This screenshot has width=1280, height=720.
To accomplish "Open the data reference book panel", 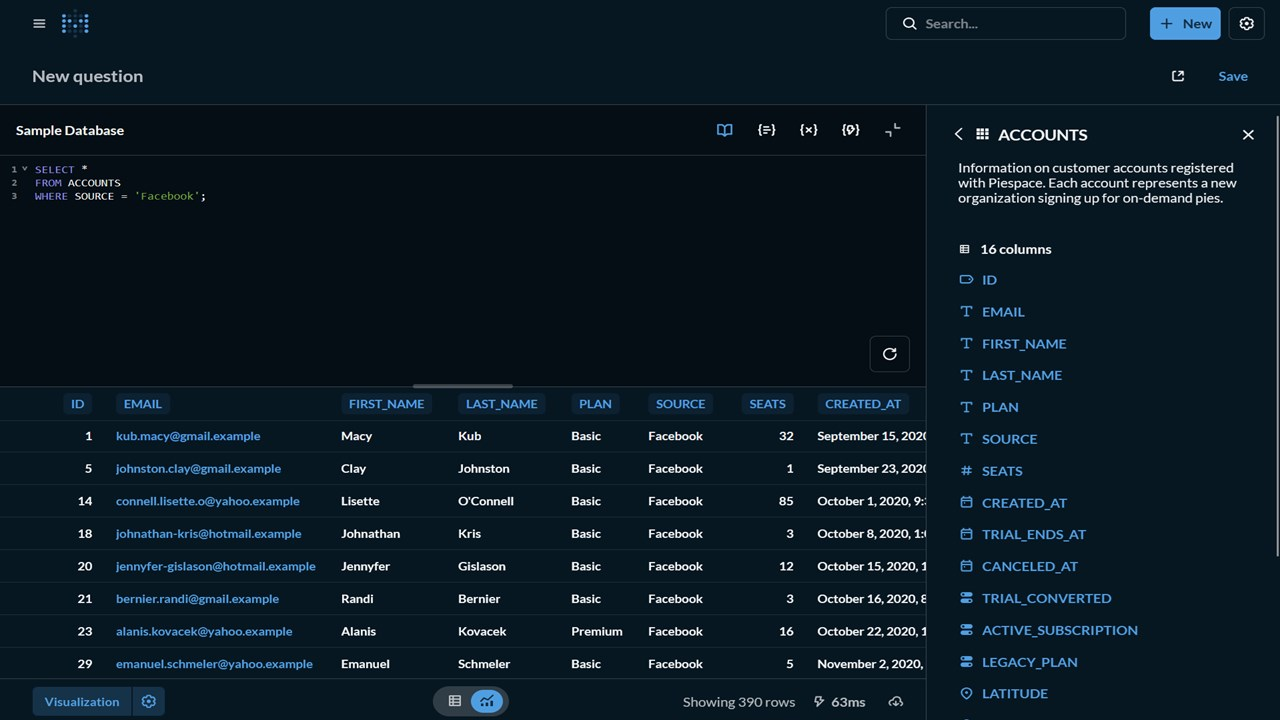I will coord(724,130).
